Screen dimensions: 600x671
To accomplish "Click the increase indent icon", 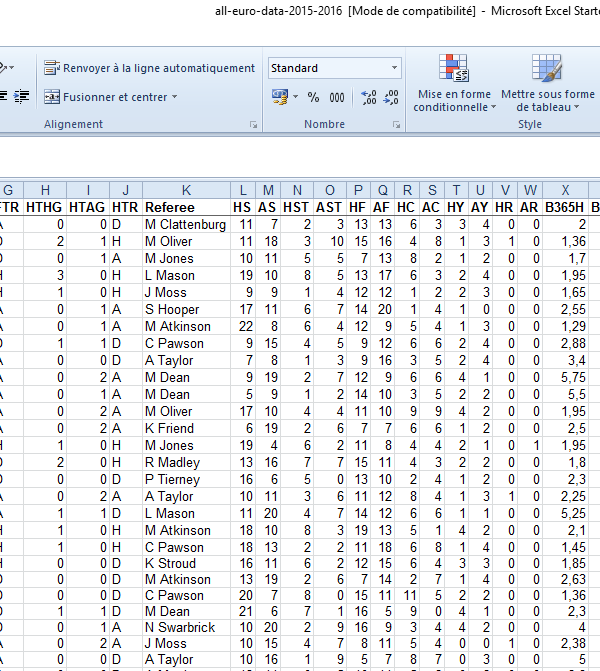I will 22,97.
